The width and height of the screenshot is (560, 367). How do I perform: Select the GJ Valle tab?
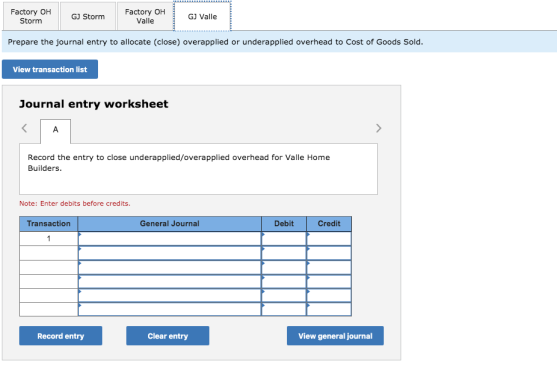click(x=202, y=16)
